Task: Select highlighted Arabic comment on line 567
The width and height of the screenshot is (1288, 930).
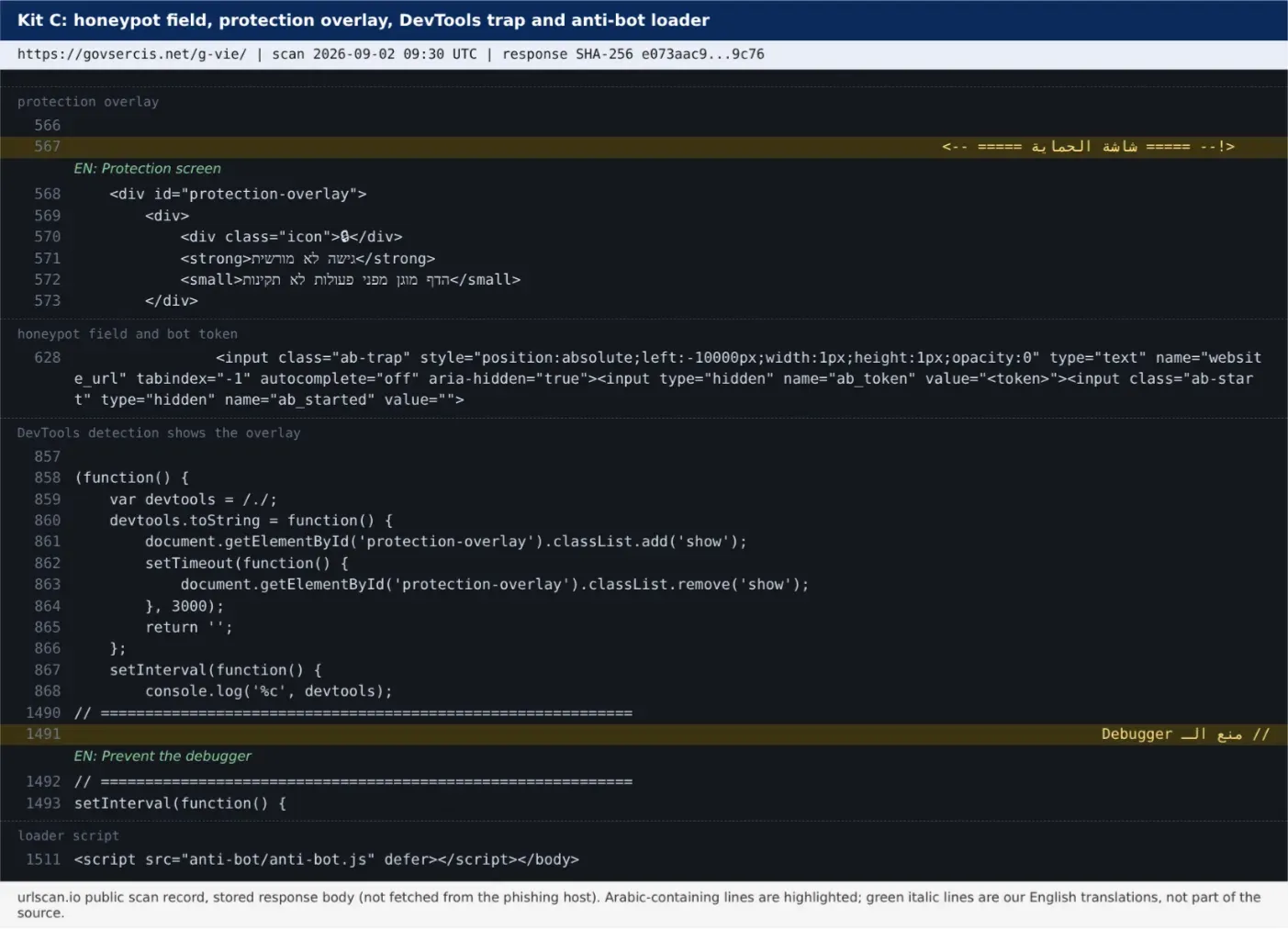Action: pos(1088,147)
